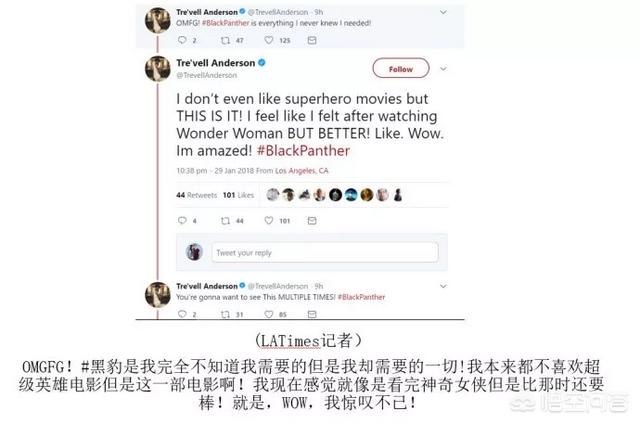Image resolution: width=640 pixels, height=424 pixels.
Task: Click the Tweet your reply field
Action: pyautogui.click(x=325, y=253)
